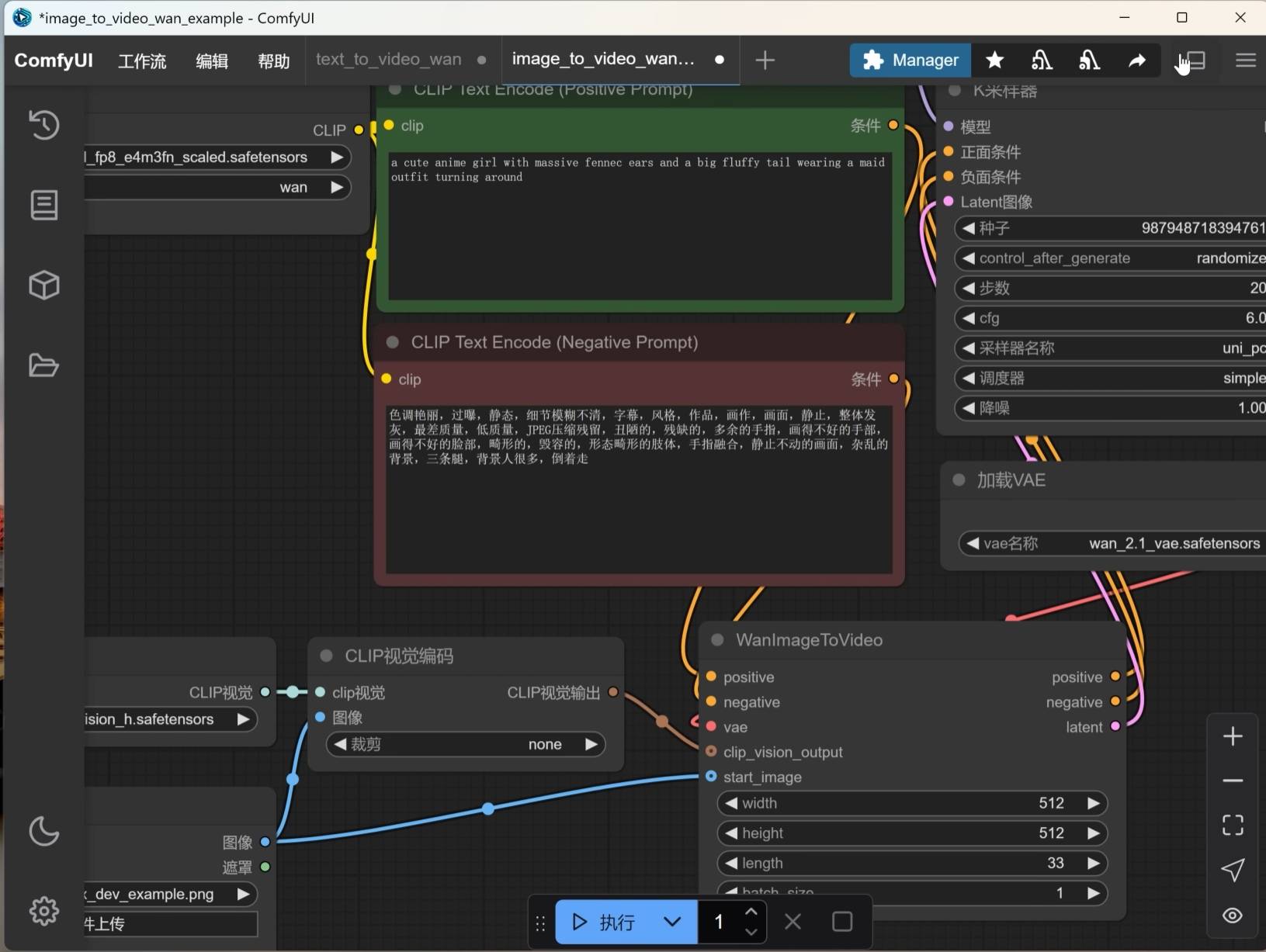Open the model library cube icon

pyautogui.click(x=44, y=286)
